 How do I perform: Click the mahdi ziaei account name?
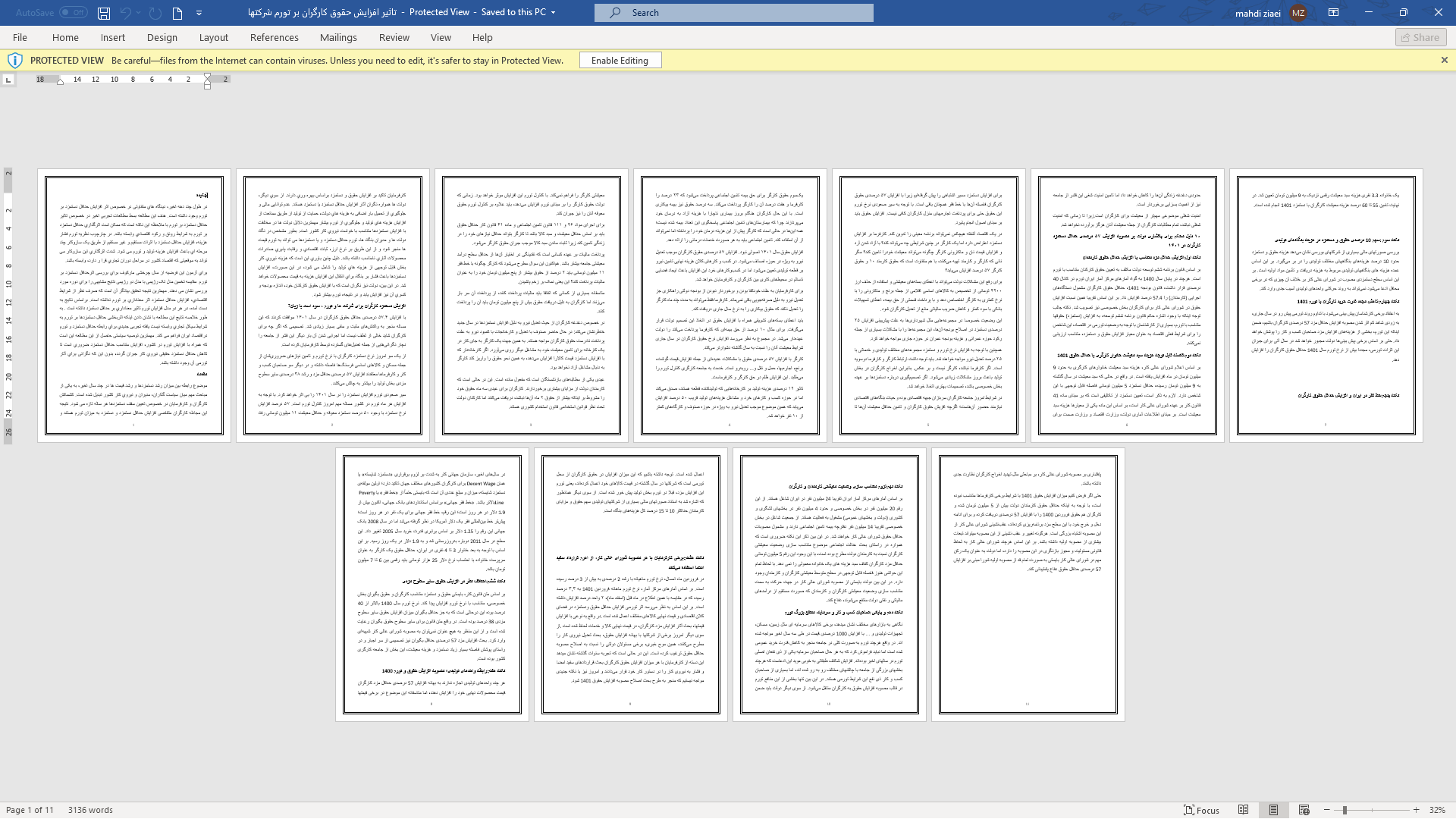(1257, 13)
